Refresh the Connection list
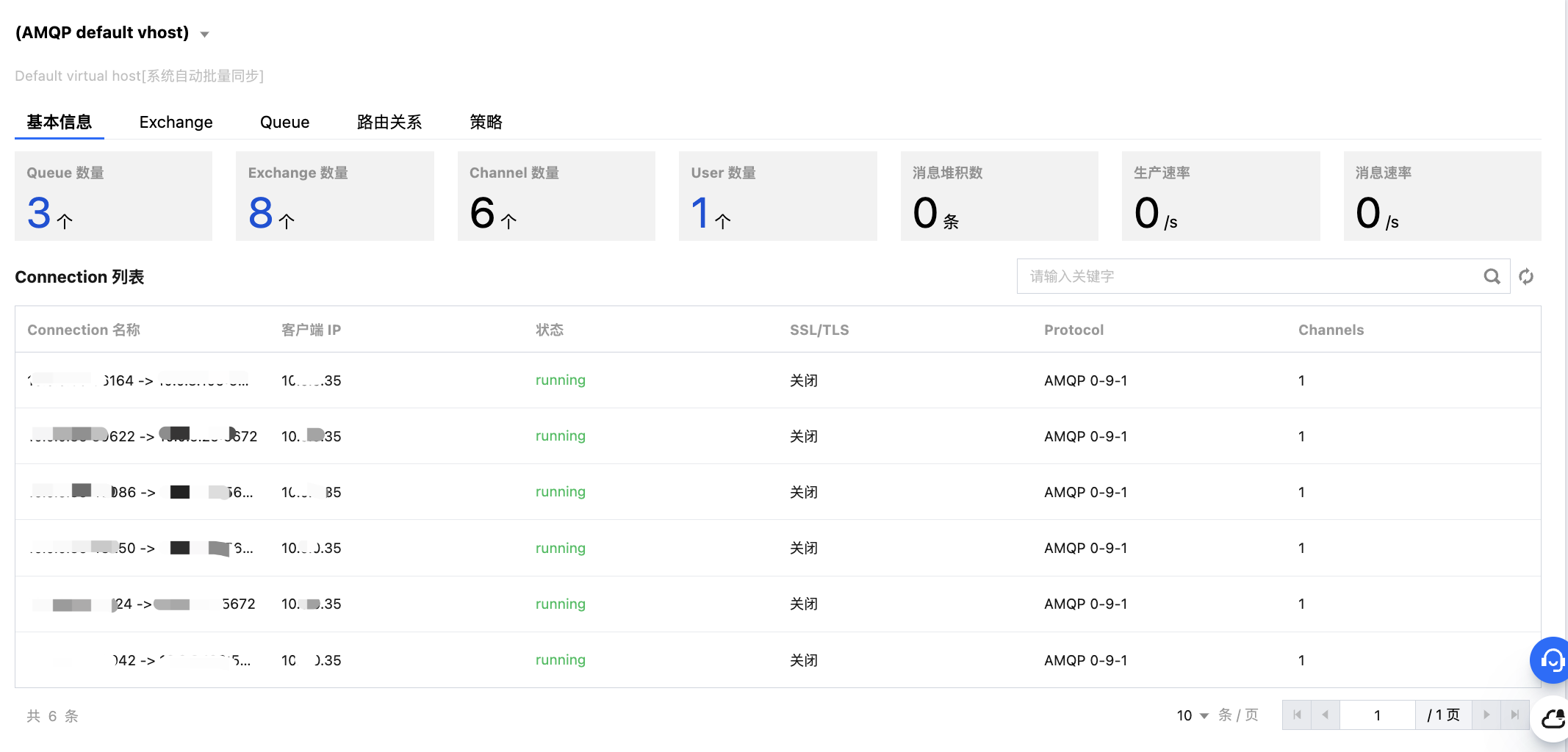Screen dimensions: 1568x752 click(1526, 276)
